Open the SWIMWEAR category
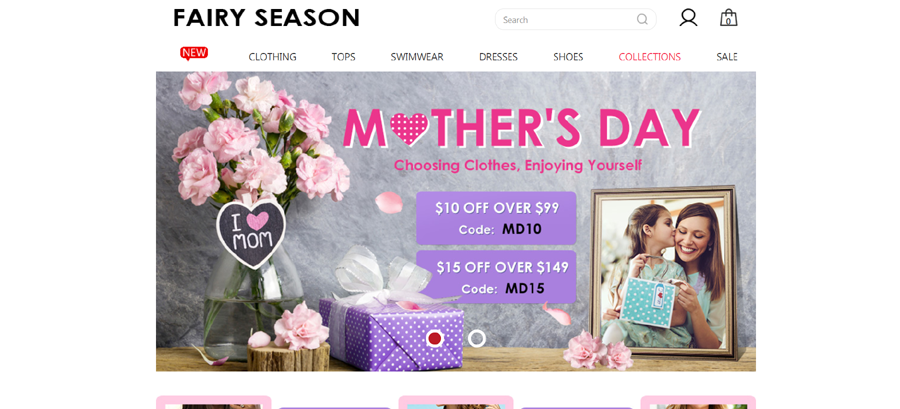Viewport: 900px width, 409px height. point(417,57)
